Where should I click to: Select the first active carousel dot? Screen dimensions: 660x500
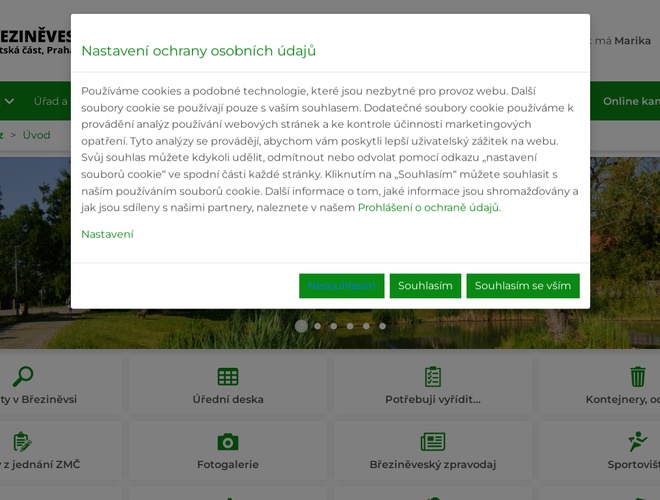coord(301,326)
